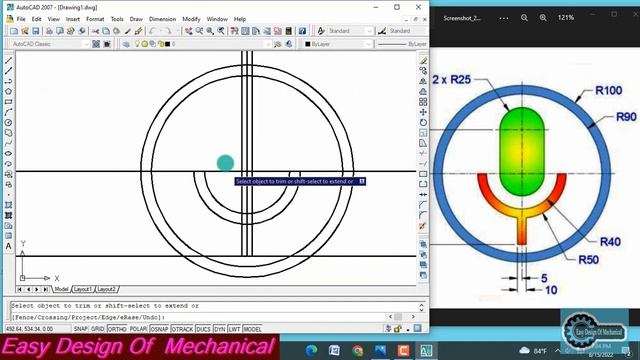Click the Chamfer modify tool
Image resolution: width=640 pixels, height=360 pixels.
423,205
